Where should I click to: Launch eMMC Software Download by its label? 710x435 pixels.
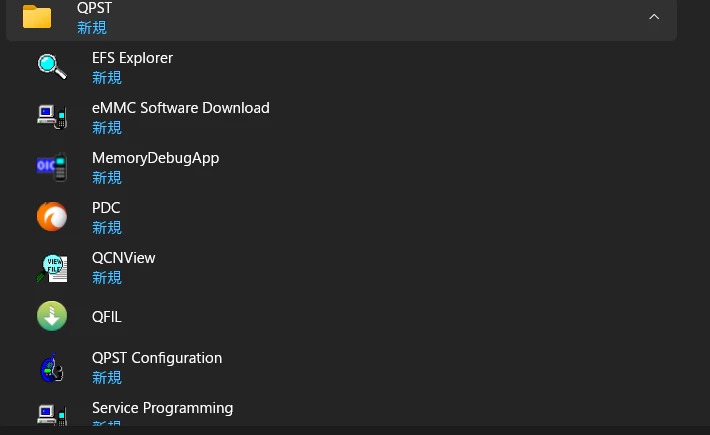click(x=181, y=108)
